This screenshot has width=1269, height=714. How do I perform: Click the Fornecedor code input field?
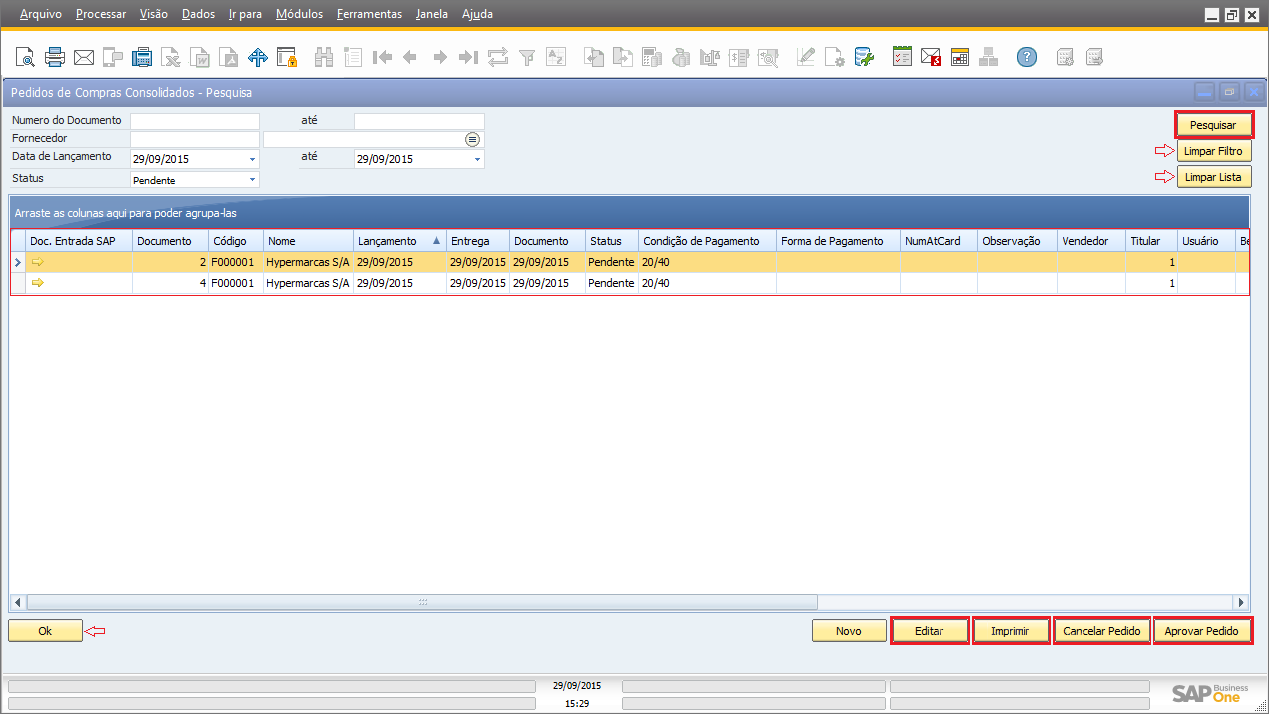click(x=195, y=139)
